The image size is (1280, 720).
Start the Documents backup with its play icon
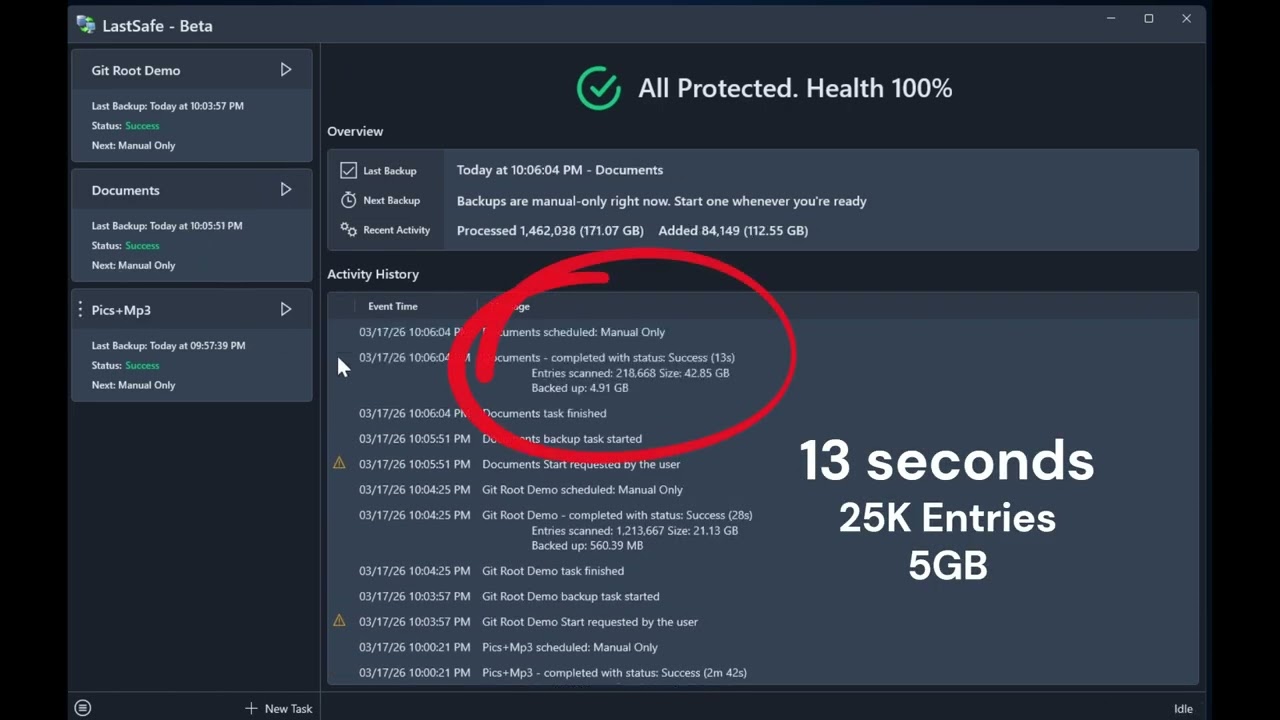tap(285, 190)
